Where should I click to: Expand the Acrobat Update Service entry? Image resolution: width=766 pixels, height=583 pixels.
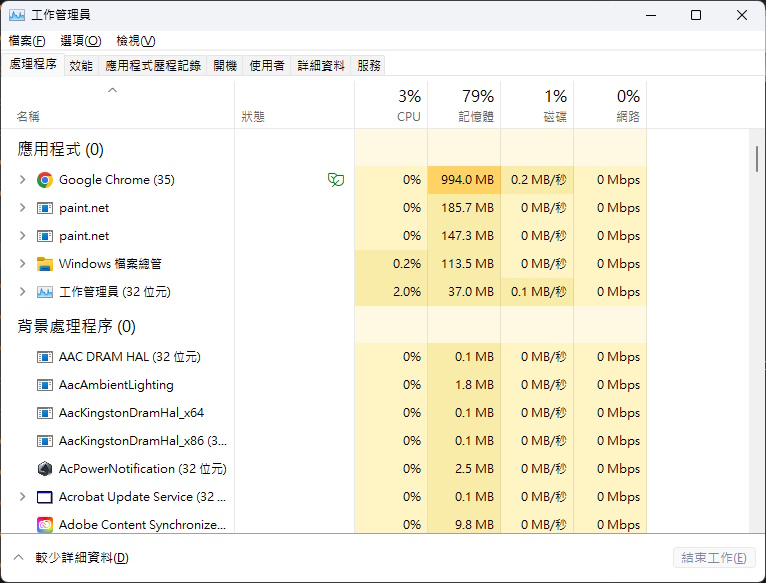pos(22,497)
